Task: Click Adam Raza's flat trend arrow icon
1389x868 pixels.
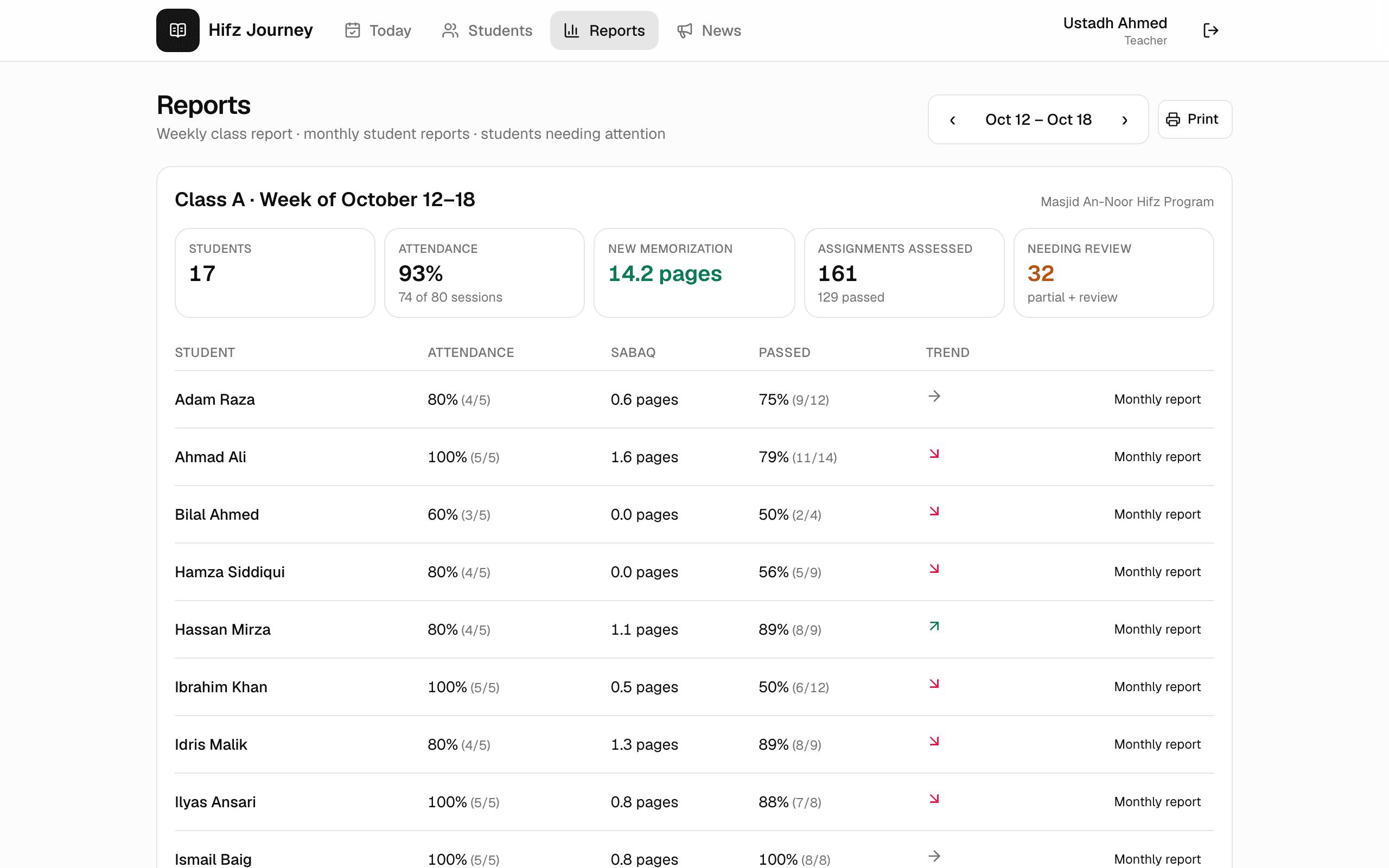Action: point(934,396)
